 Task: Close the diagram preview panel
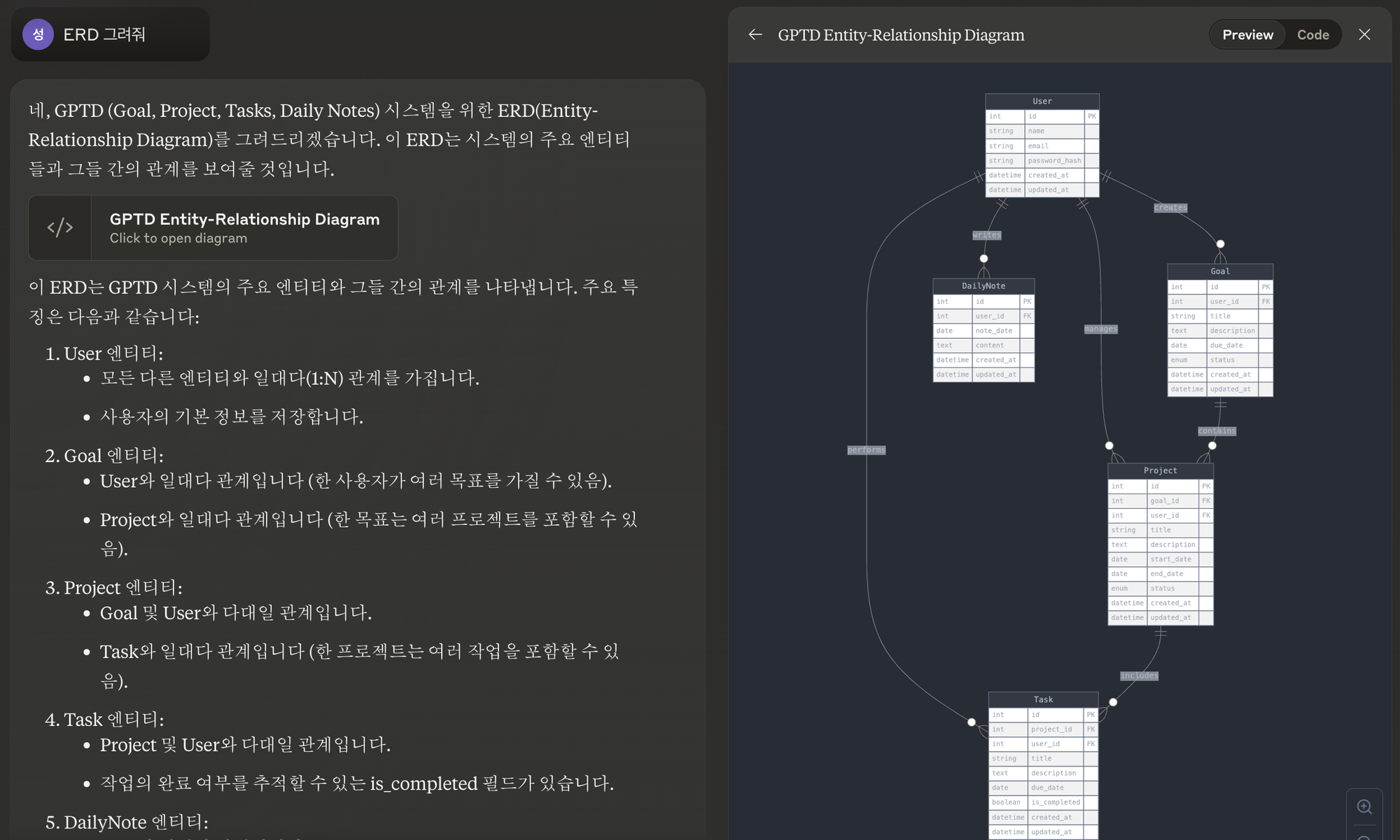point(1364,34)
